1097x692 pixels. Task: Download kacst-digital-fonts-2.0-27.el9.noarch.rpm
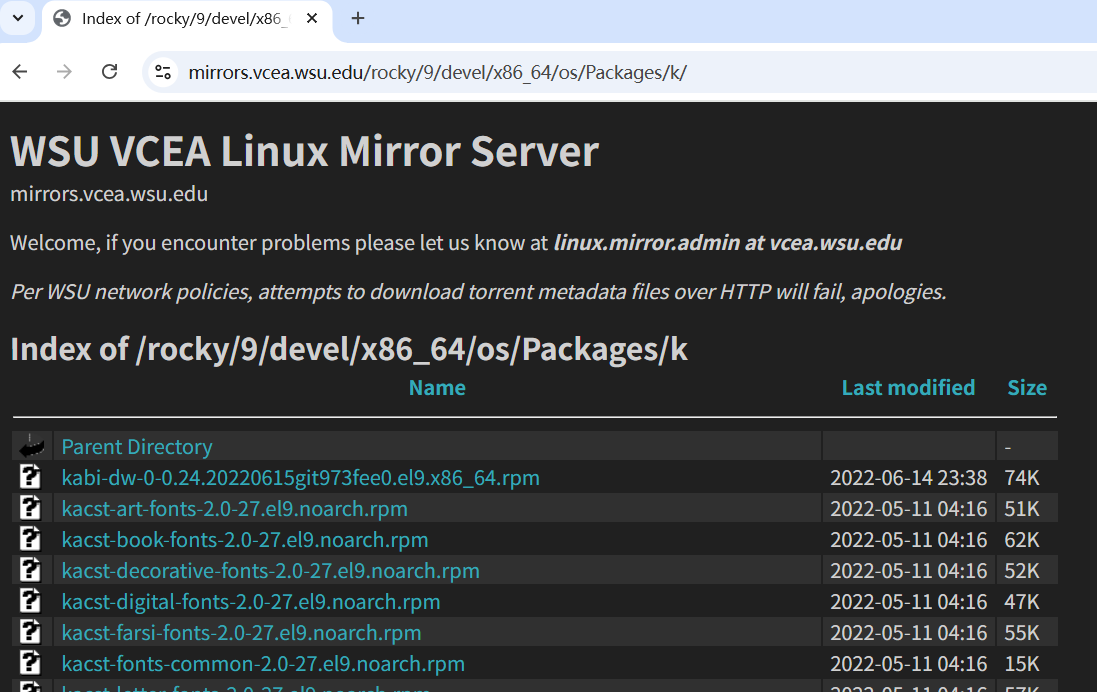(x=251, y=602)
